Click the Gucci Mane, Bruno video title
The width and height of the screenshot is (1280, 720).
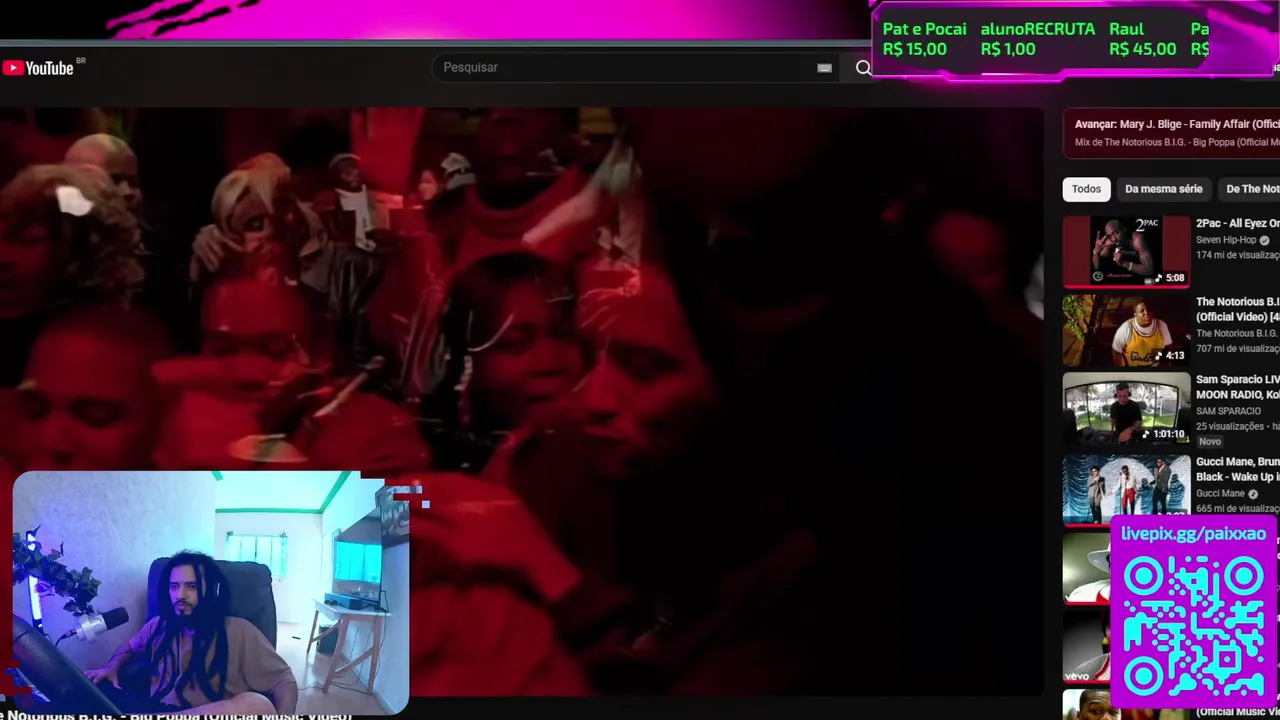point(1237,469)
